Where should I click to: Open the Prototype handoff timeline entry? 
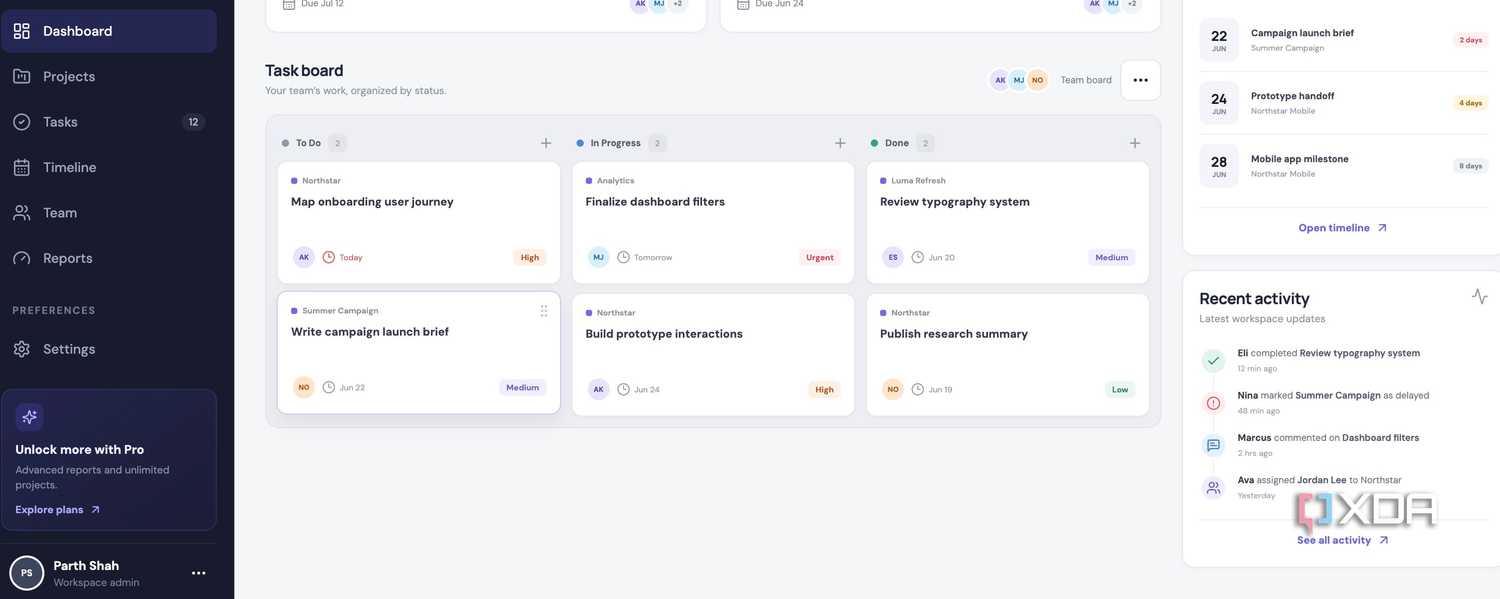tap(1343, 103)
